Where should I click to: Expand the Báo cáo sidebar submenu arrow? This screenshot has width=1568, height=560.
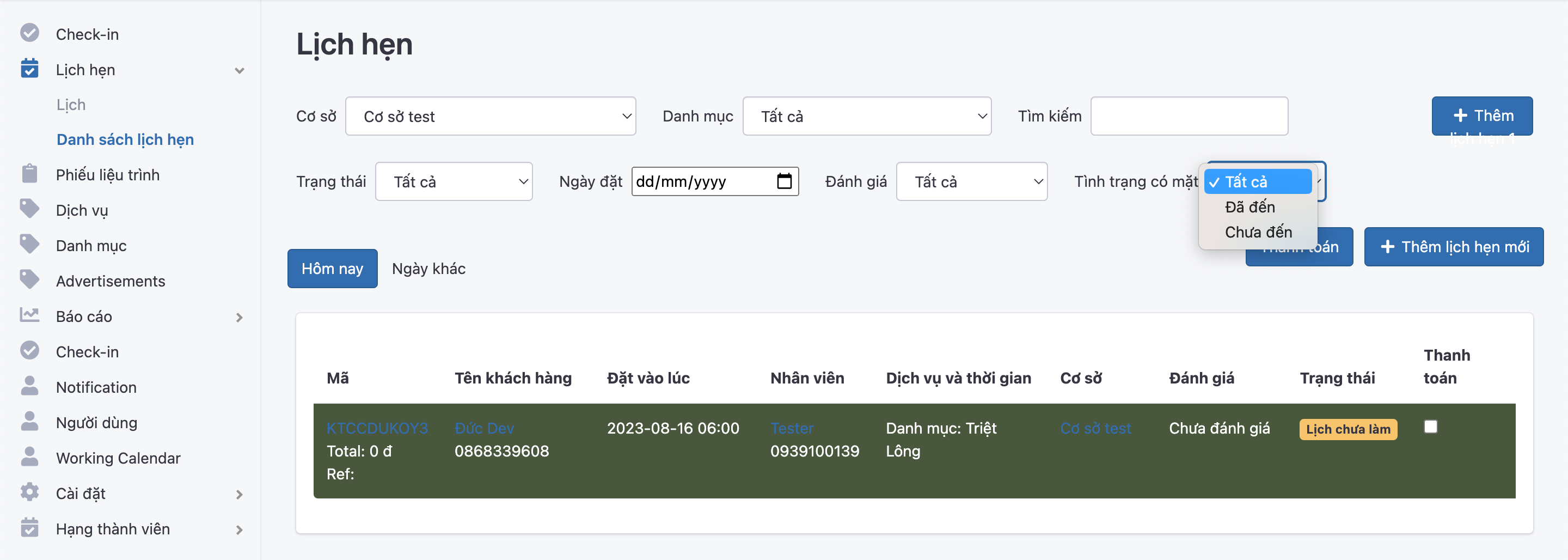coord(239,318)
